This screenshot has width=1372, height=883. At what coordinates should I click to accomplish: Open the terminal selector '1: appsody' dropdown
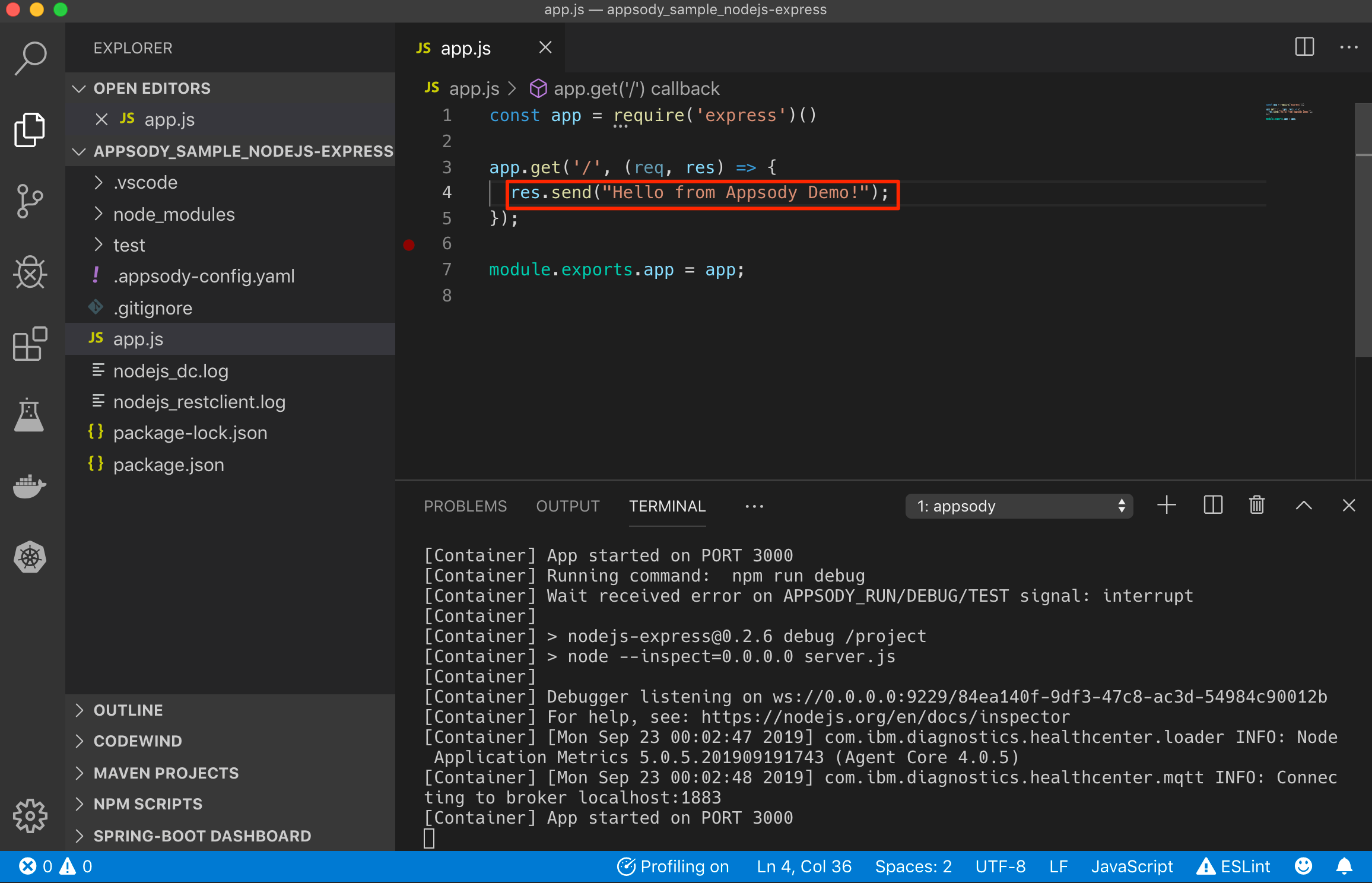pyautogui.click(x=1019, y=506)
